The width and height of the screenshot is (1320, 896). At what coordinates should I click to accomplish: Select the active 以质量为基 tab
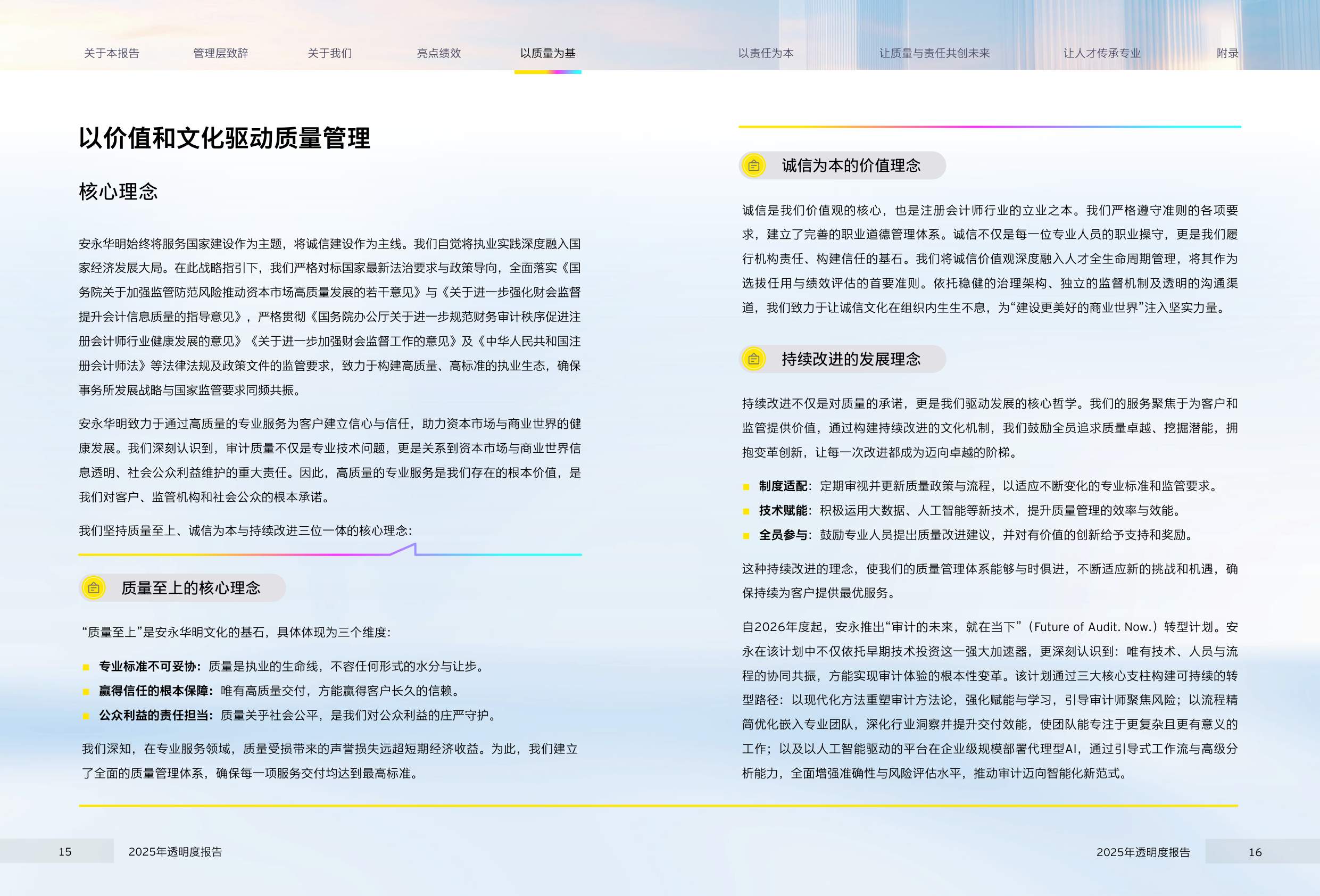click(x=547, y=53)
